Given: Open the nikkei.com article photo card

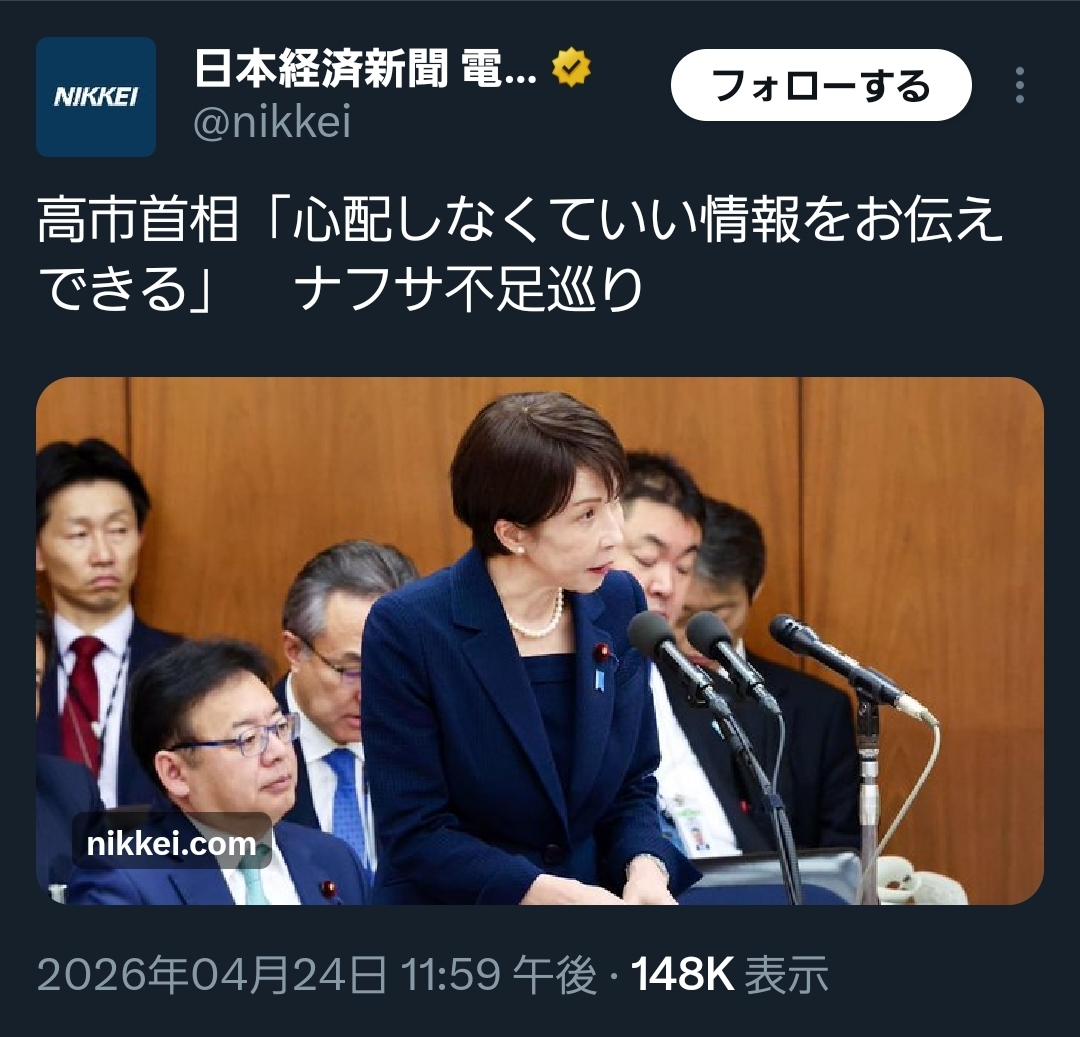Looking at the screenshot, I should pos(540,641).
